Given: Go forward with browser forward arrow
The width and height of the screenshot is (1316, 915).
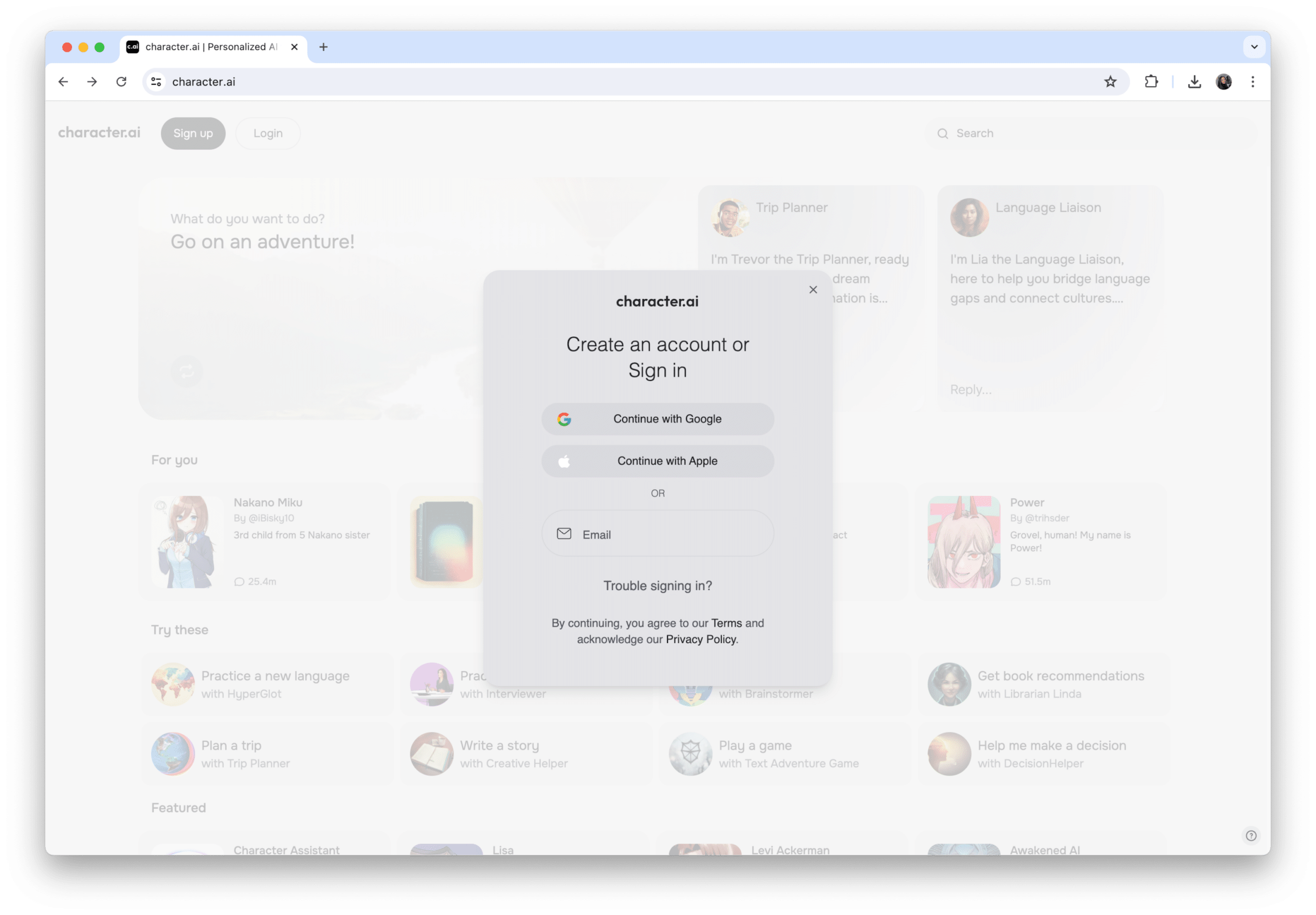Looking at the screenshot, I should point(92,81).
